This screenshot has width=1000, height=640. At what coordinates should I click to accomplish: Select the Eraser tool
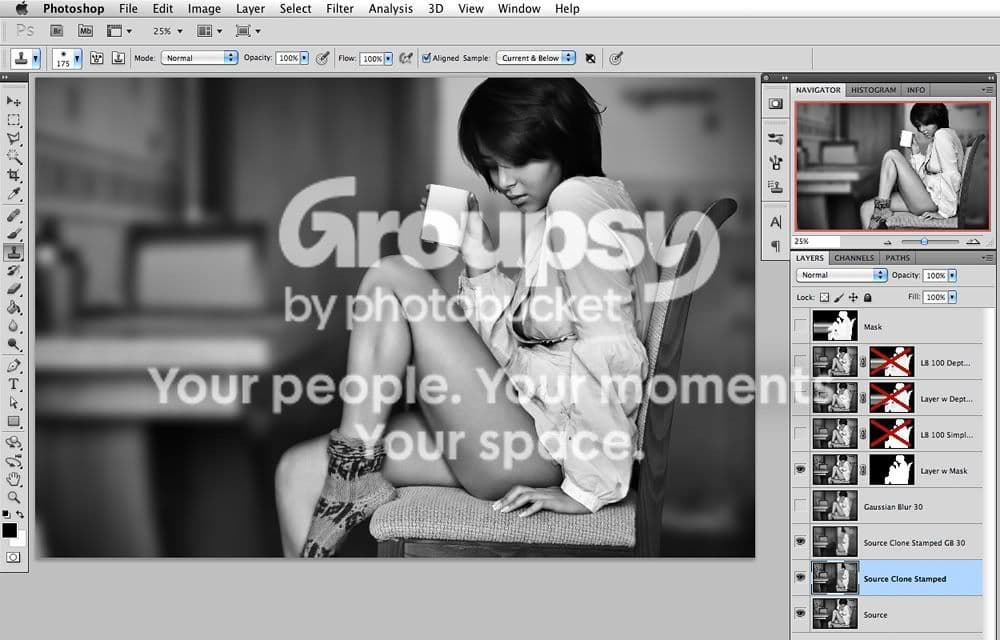pyautogui.click(x=13, y=289)
